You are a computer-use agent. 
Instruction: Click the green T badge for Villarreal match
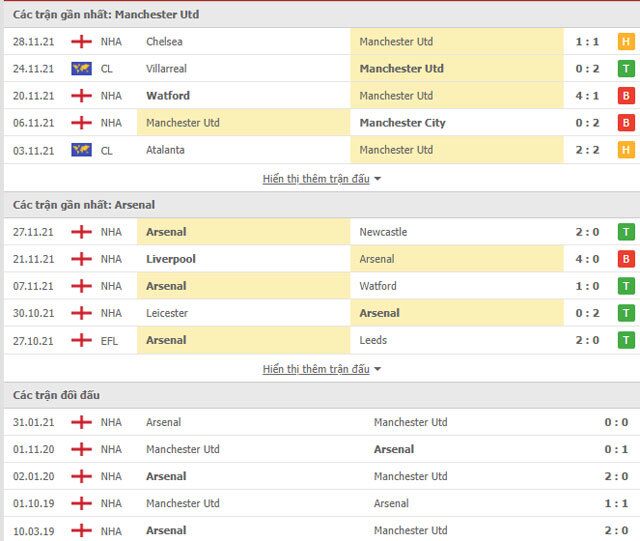(x=626, y=69)
